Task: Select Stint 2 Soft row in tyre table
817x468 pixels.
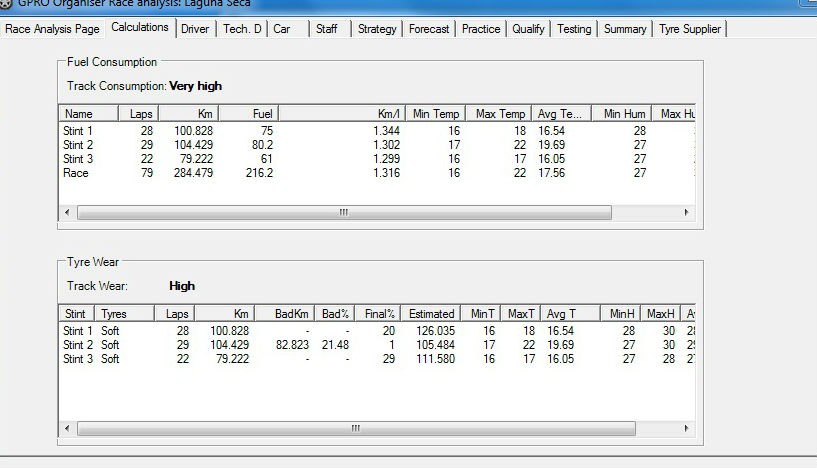Action: tap(377, 345)
